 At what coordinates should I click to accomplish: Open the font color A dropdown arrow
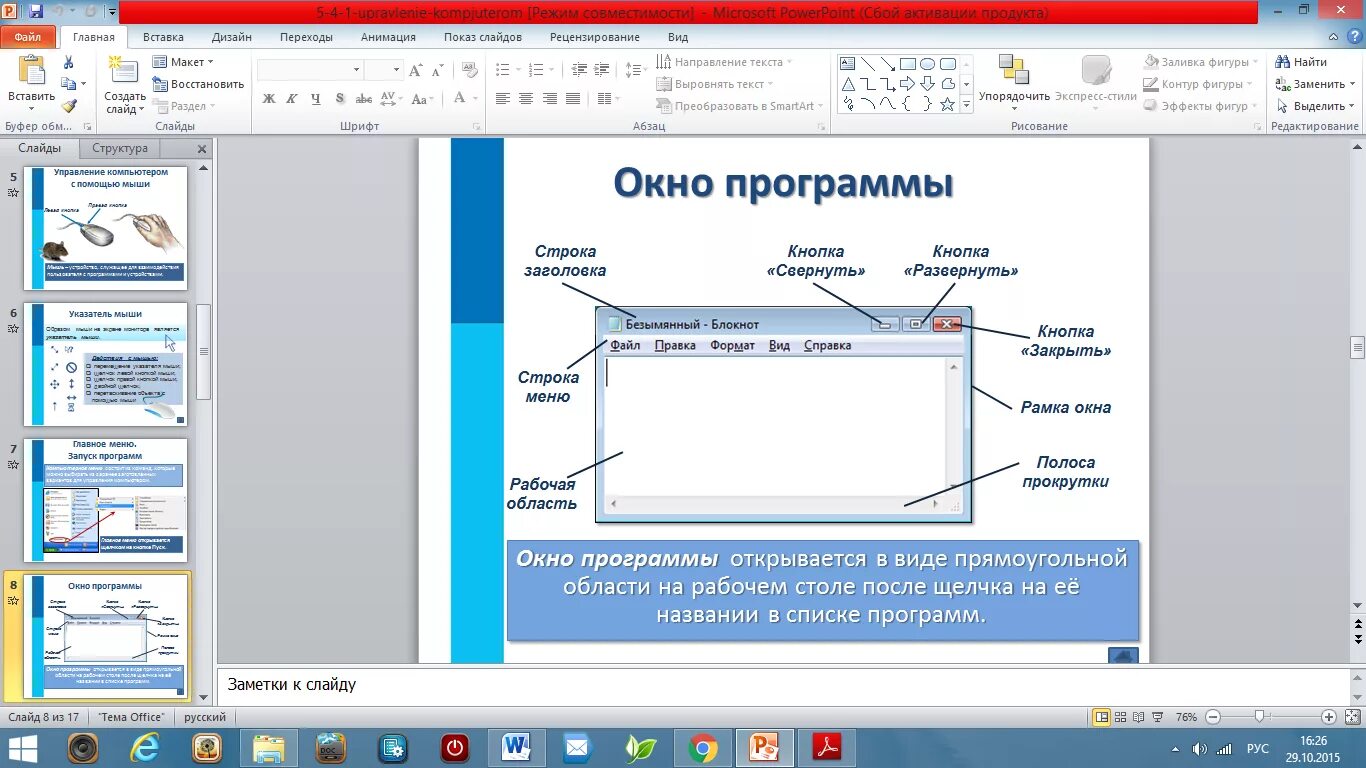(474, 98)
